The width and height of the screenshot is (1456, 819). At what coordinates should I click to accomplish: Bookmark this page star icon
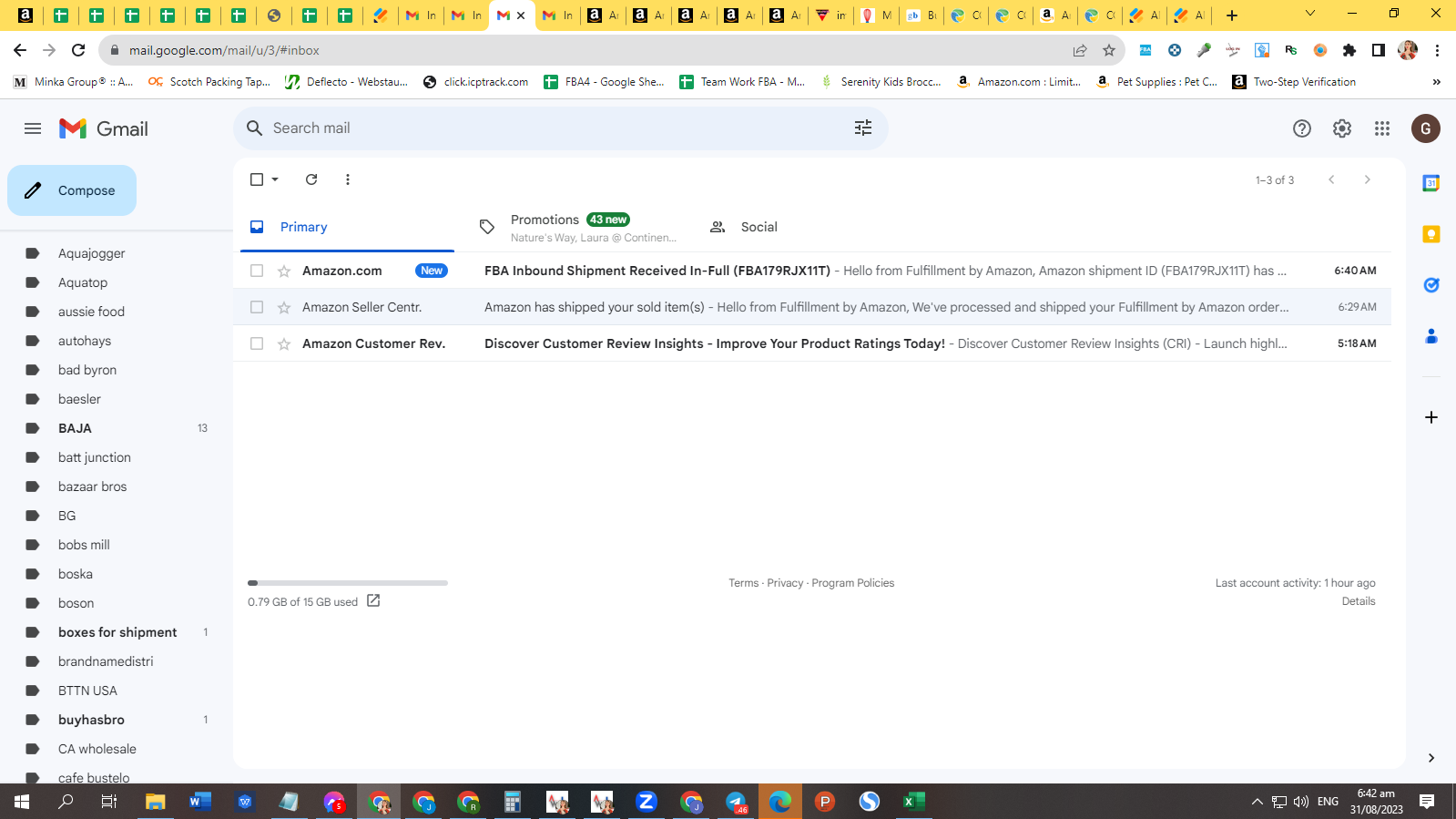pos(1109,50)
